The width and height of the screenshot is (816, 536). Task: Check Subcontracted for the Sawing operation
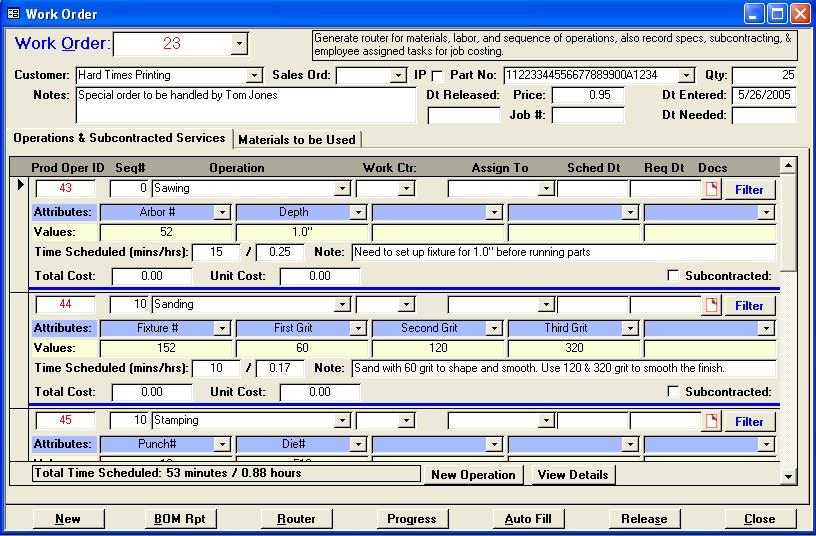tap(673, 276)
